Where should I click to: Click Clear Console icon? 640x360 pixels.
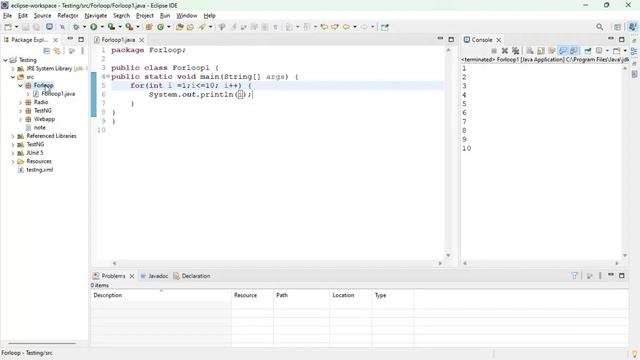click(530, 51)
